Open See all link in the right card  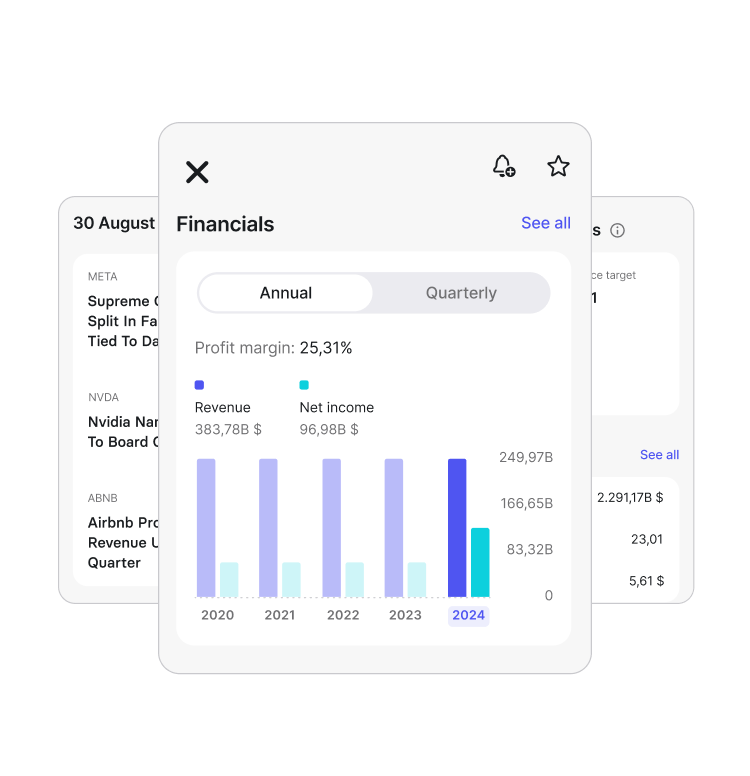[x=659, y=455]
